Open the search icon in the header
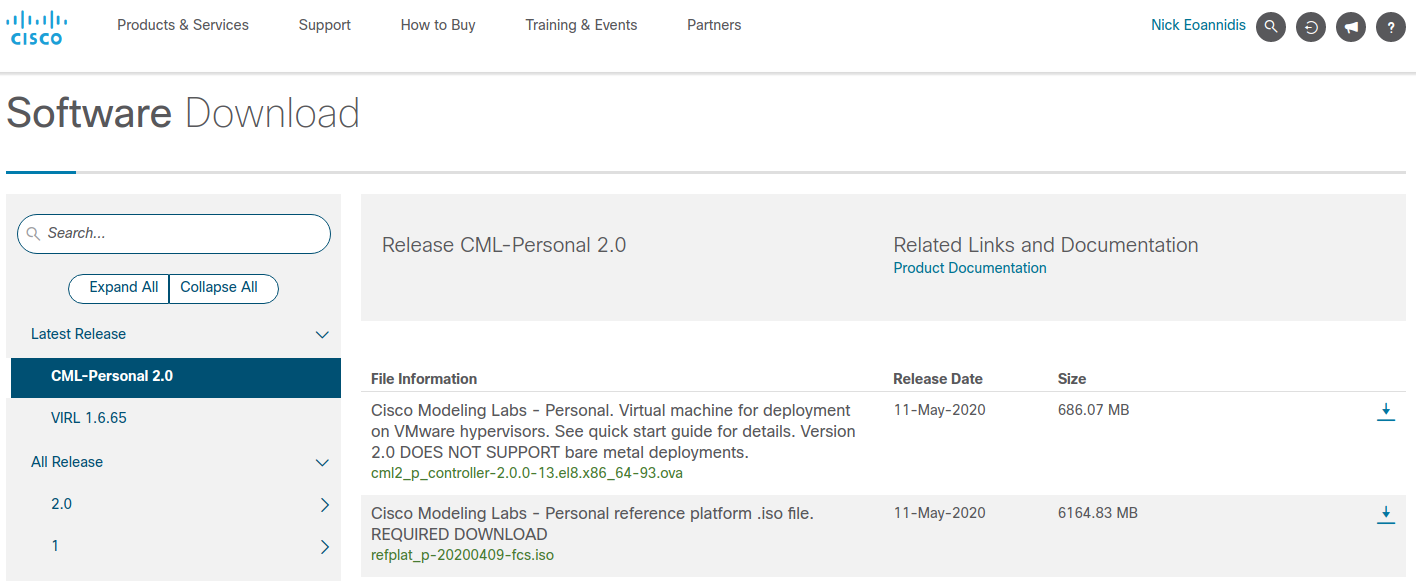1416x581 pixels. [1270, 26]
